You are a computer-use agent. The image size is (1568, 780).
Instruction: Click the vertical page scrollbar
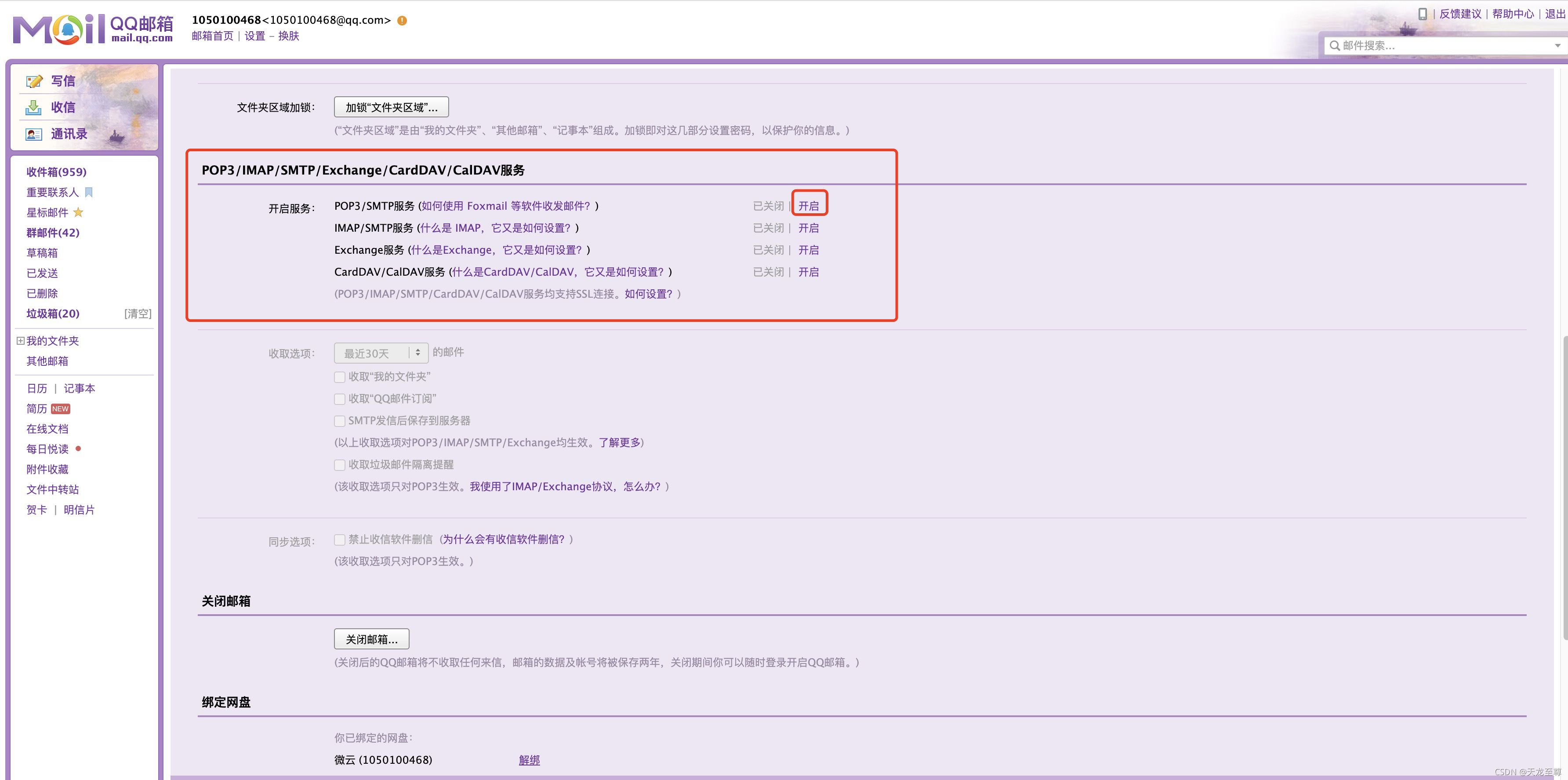pos(1564,487)
